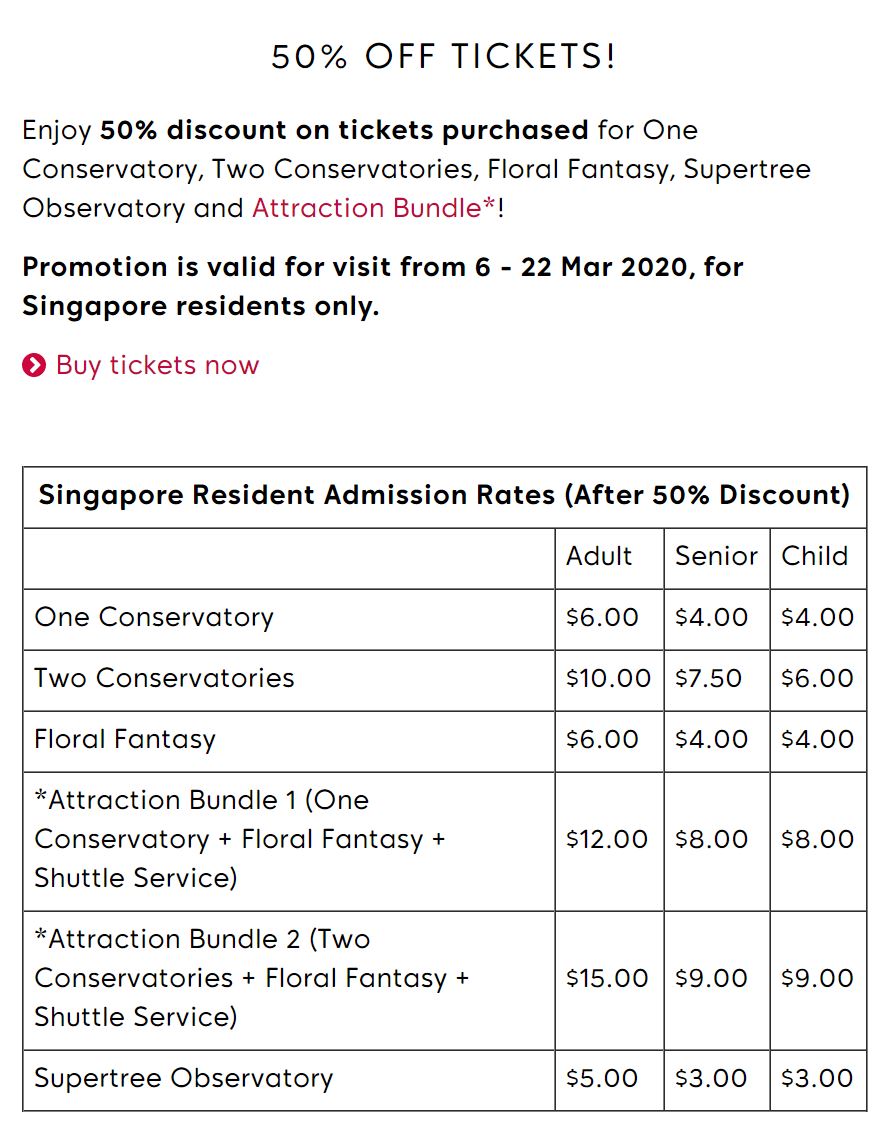Click the red arrow icon beside Buy tickets
This screenshot has width=896, height=1141.
(34, 366)
